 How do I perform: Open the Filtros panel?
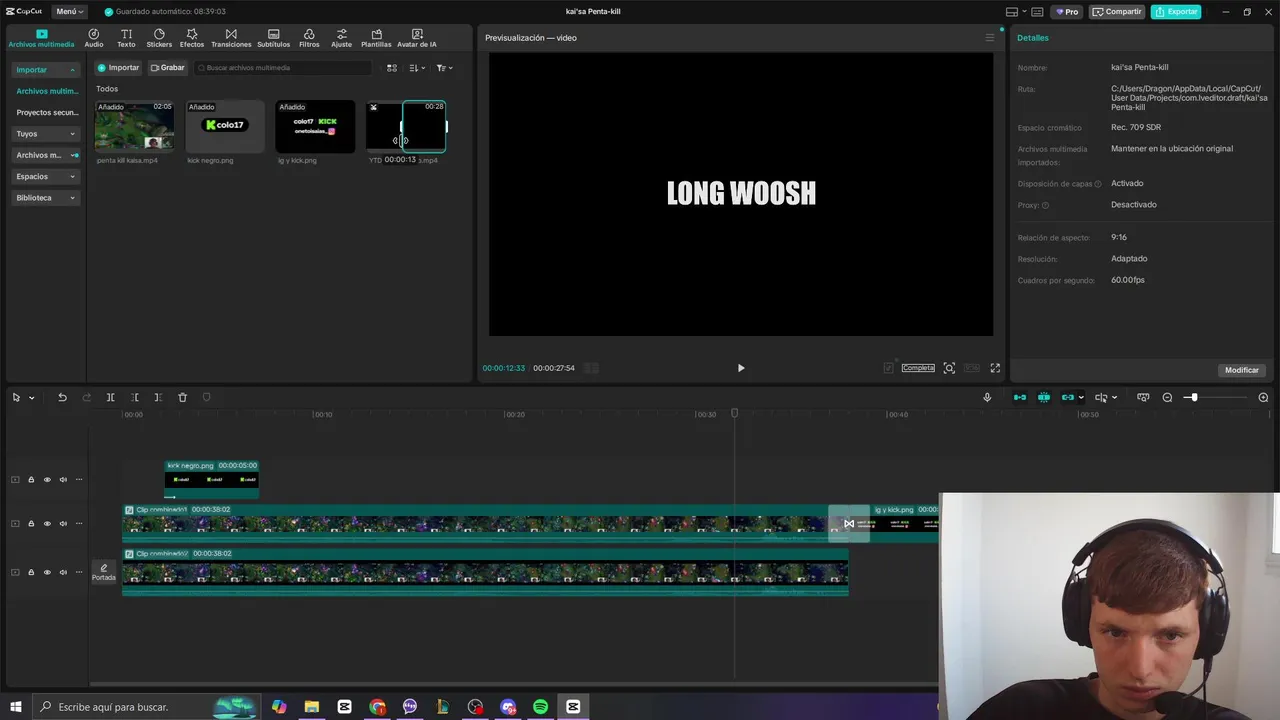tap(309, 38)
